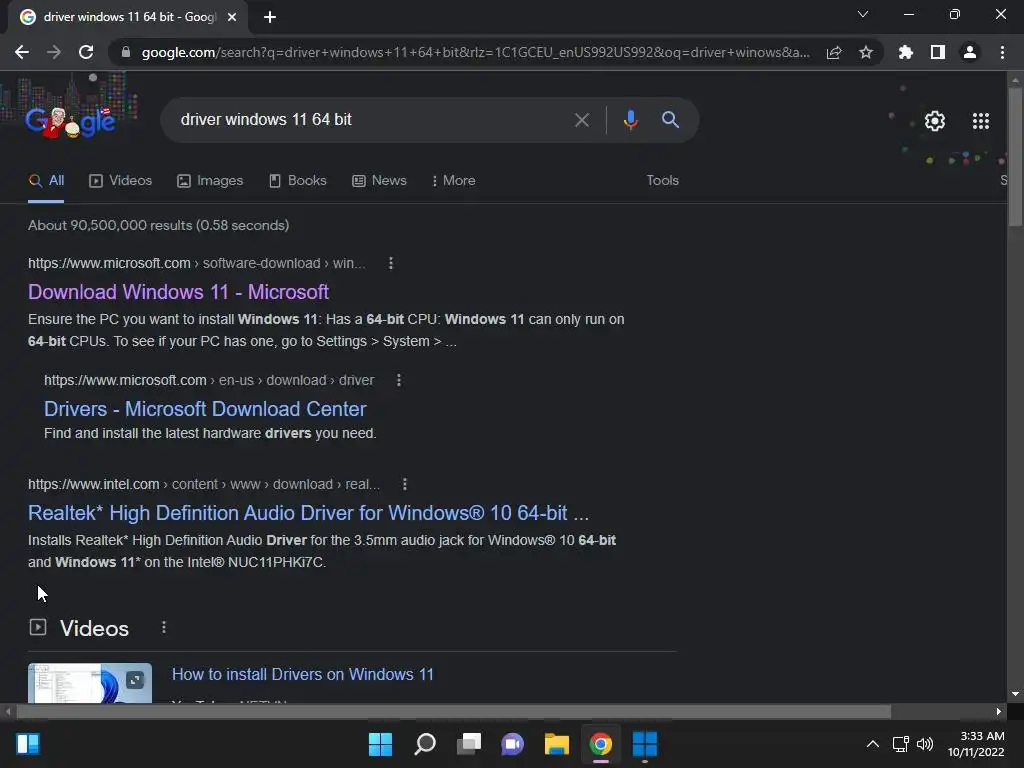Open the Chrome profile menu
This screenshot has width=1024, height=768.
[970, 52]
